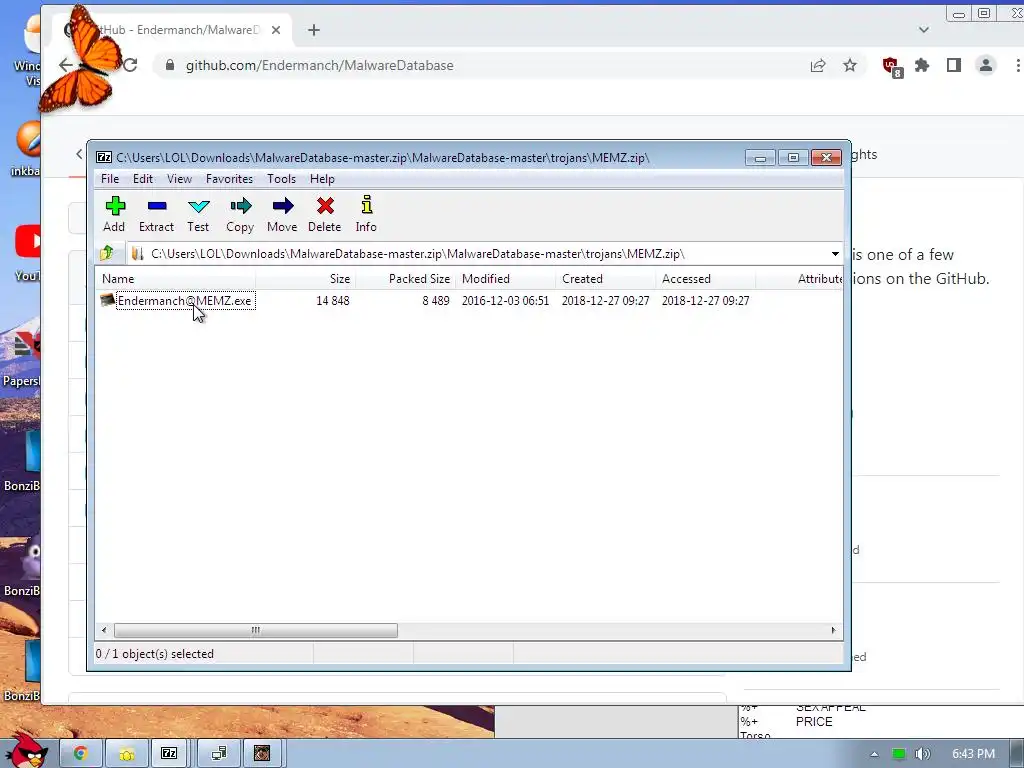Viewport: 1024px width, 768px height.
Task: Open the Tools menu in 7-Zip
Action: click(x=281, y=178)
